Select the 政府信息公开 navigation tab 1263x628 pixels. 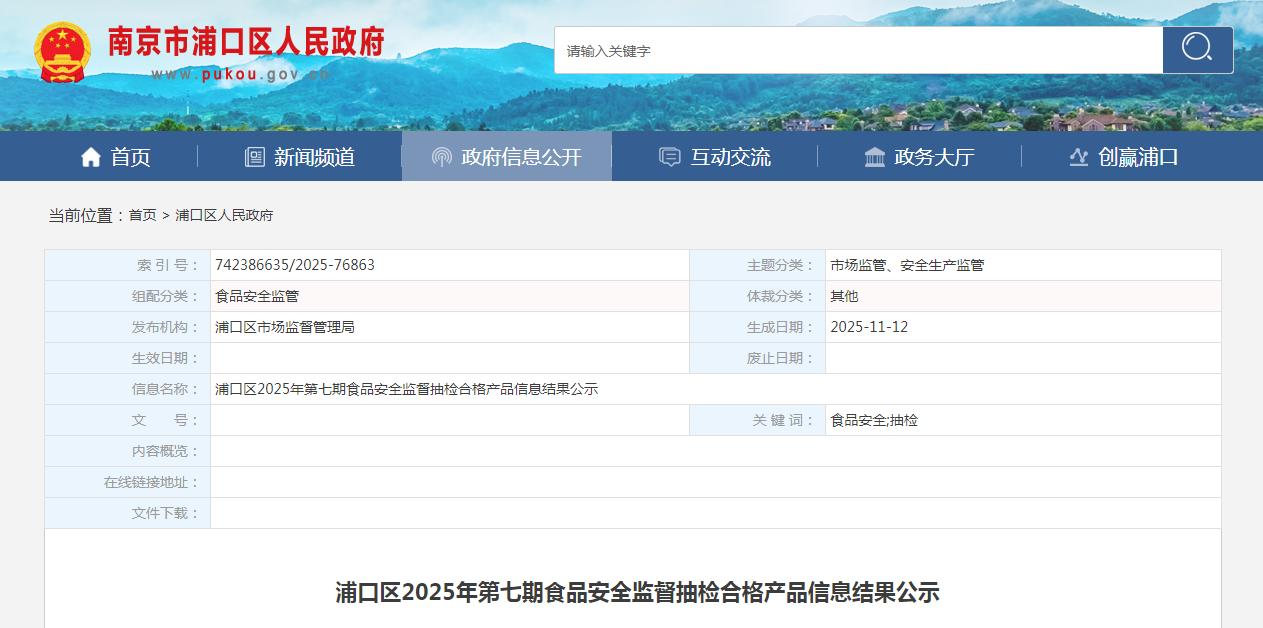[x=507, y=157]
